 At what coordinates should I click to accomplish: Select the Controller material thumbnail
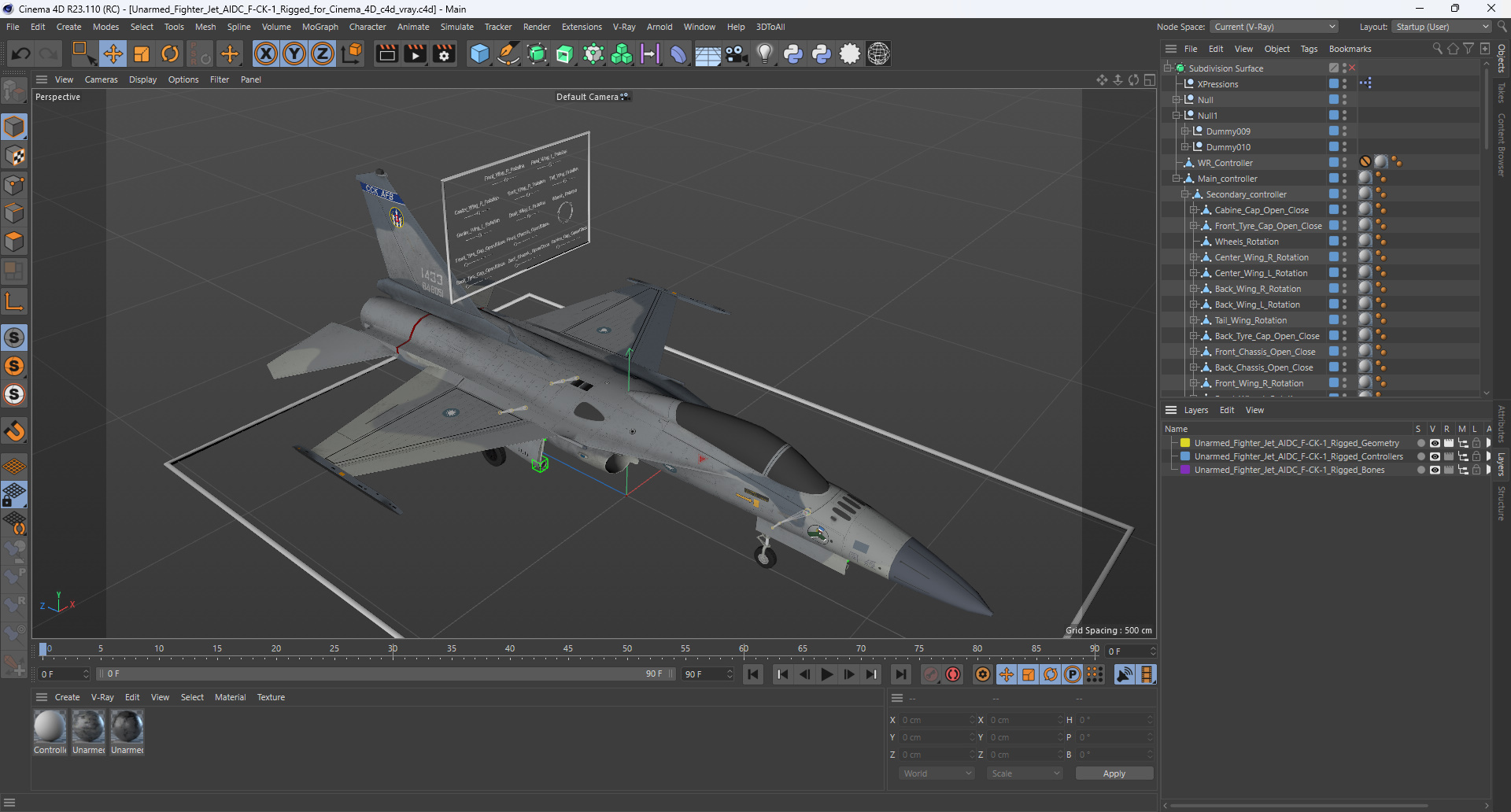coord(50,727)
